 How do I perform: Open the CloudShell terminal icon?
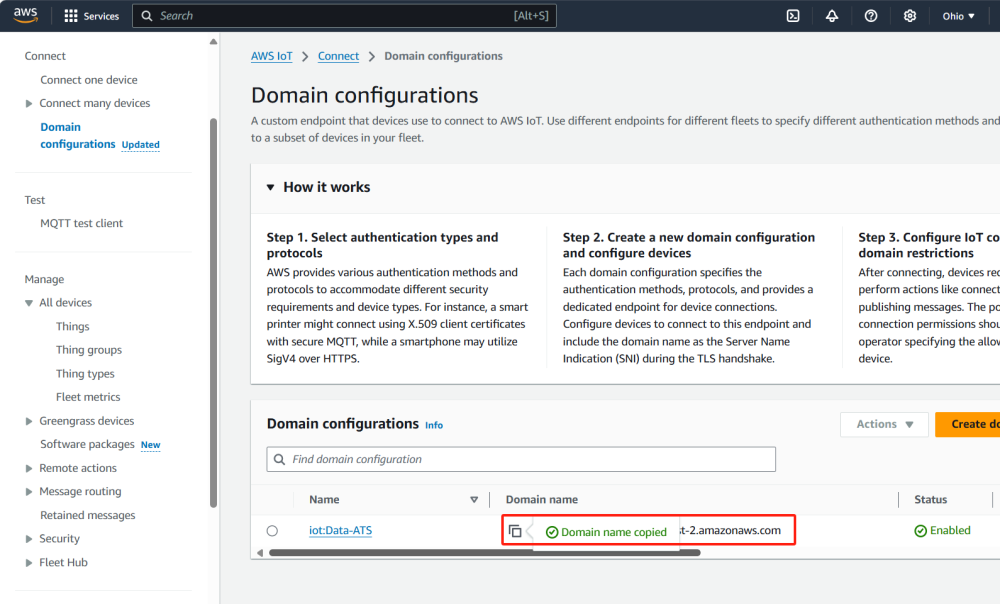[793, 16]
